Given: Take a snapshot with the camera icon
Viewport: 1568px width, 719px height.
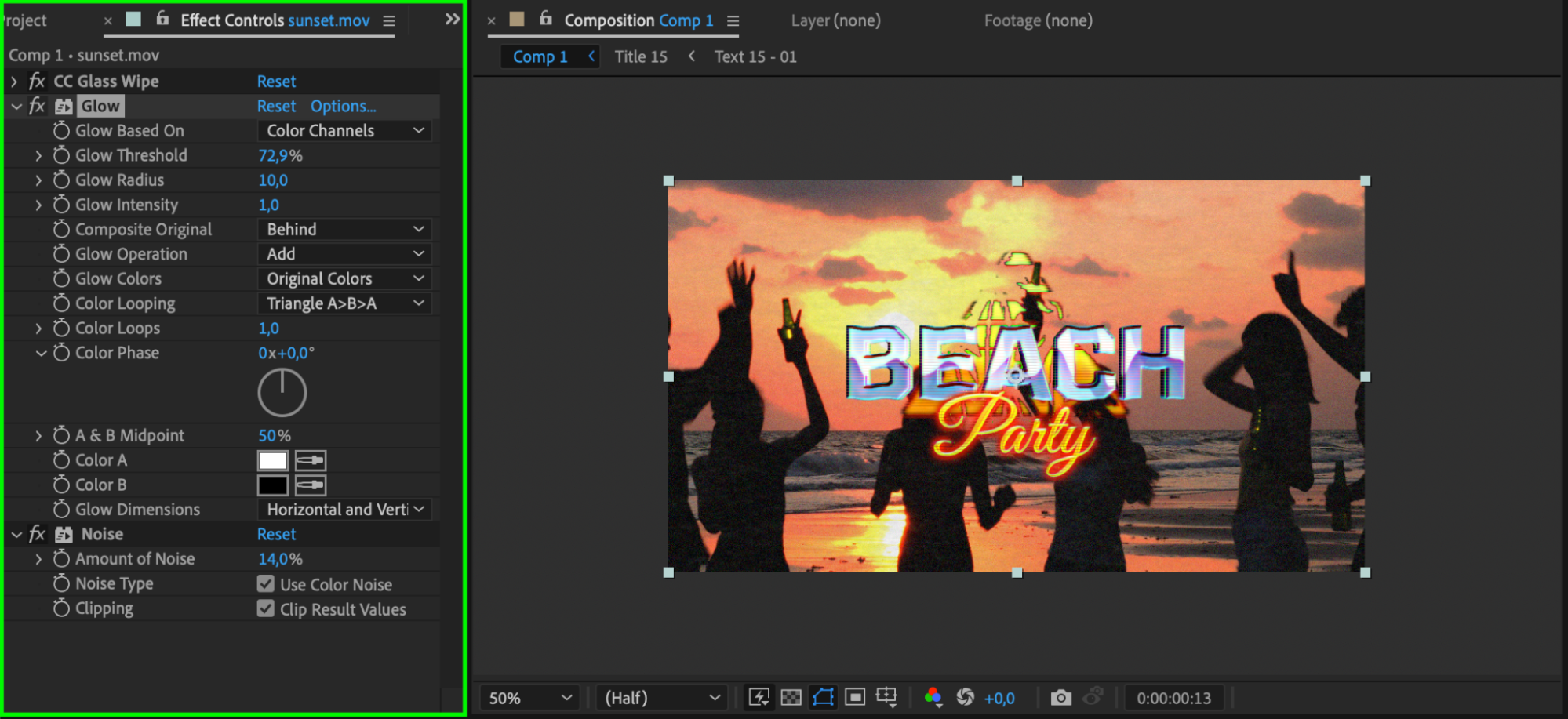Looking at the screenshot, I should tap(1060, 697).
